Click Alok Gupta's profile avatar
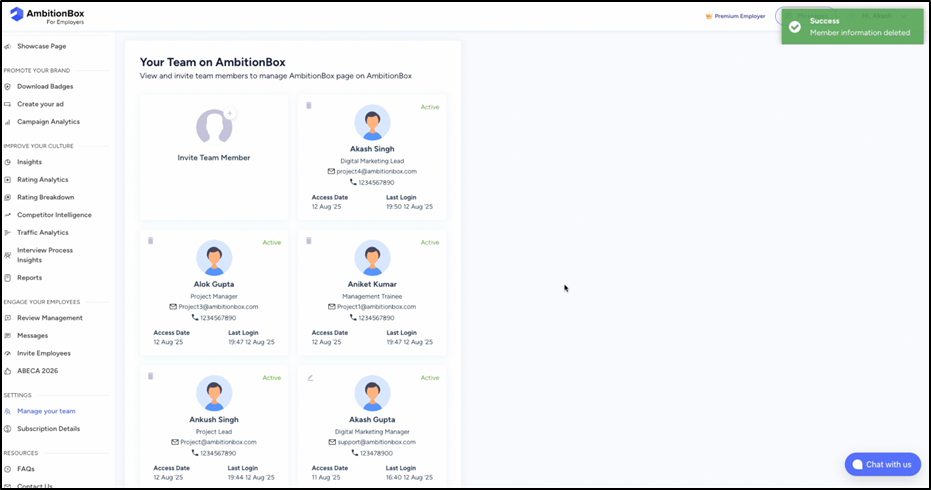Image resolution: width=931 pixels, height=490 pixels. click(x=214, y=258)
